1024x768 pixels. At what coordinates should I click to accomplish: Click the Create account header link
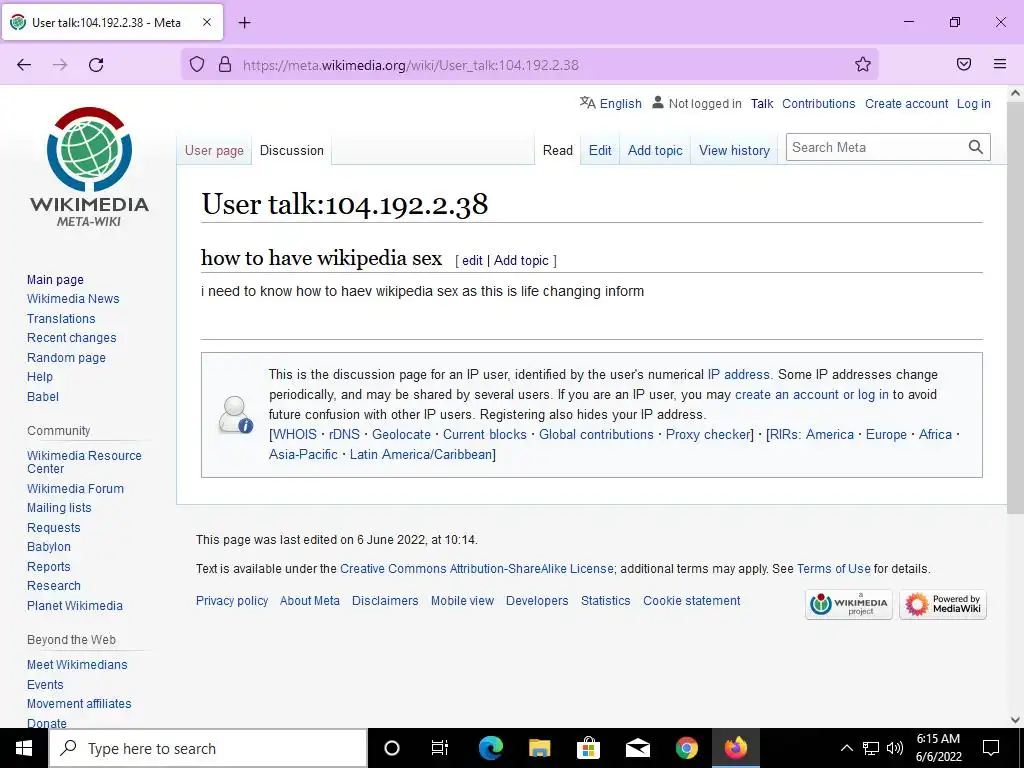pyautogui.click(x=906, y=103)
